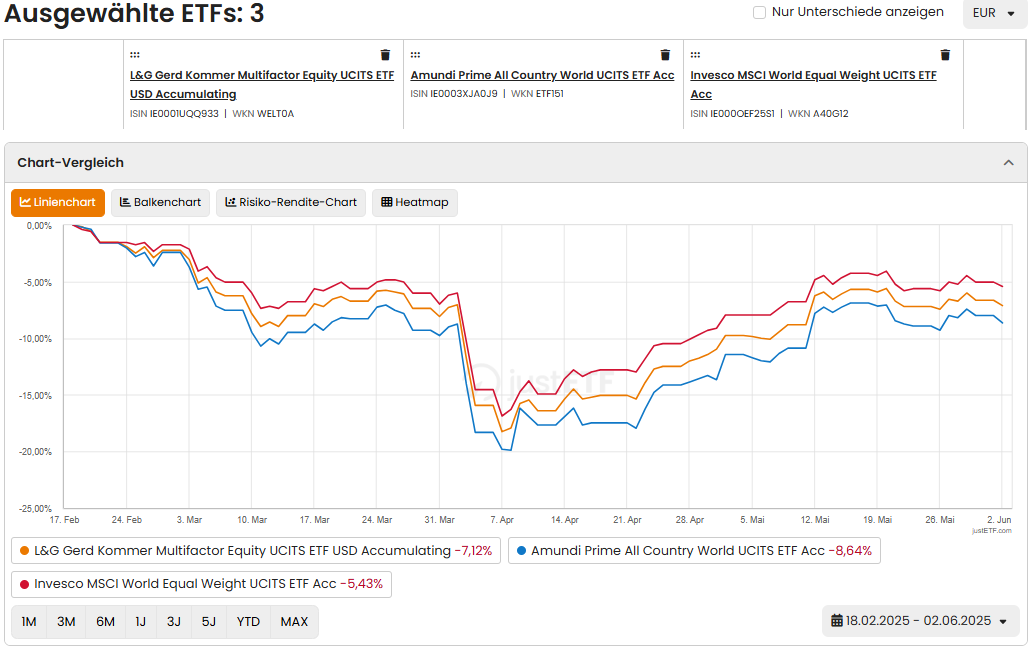The image size is (1030, 648).
Task: Switch to Risiko-Rendite-Chart view
Action: (x=291, y=202)
